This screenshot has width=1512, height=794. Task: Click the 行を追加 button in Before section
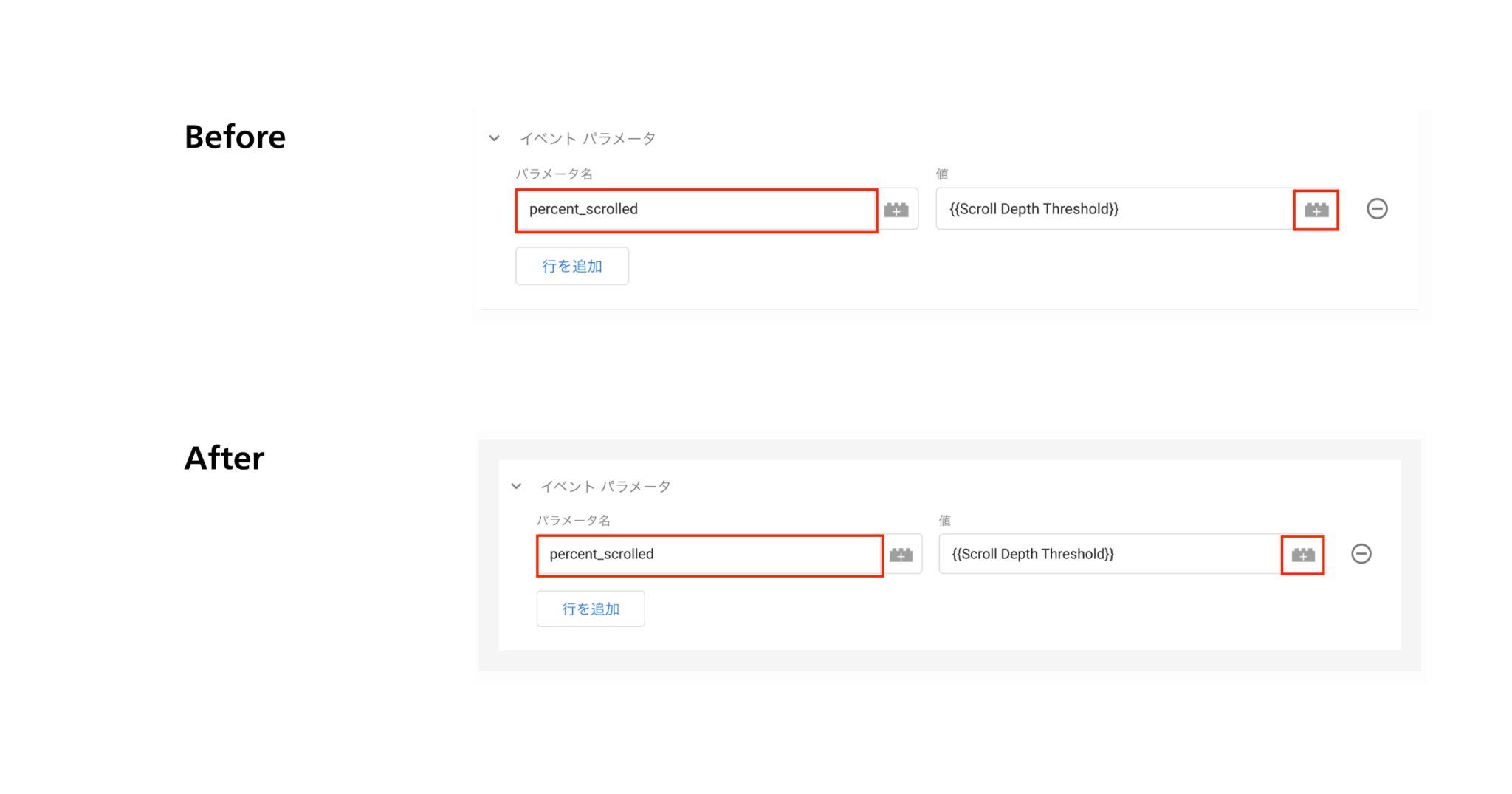571,266
